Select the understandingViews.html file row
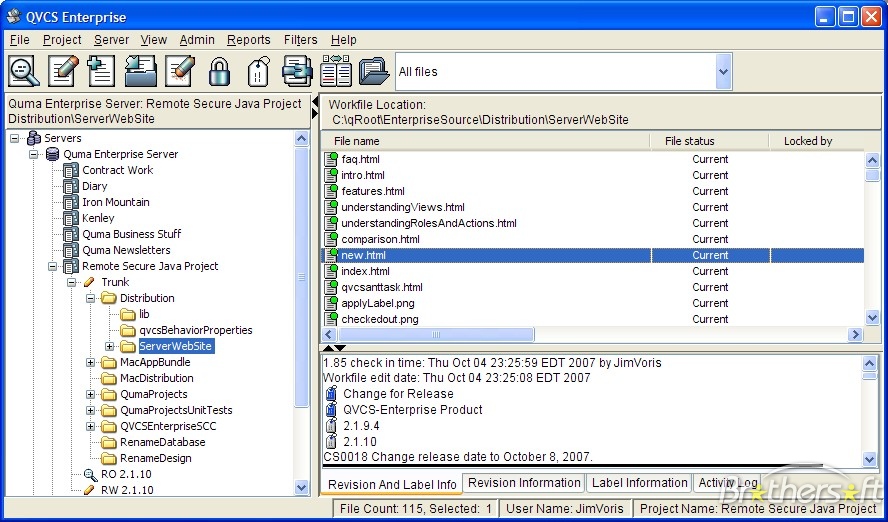 (x=592, y=207)
